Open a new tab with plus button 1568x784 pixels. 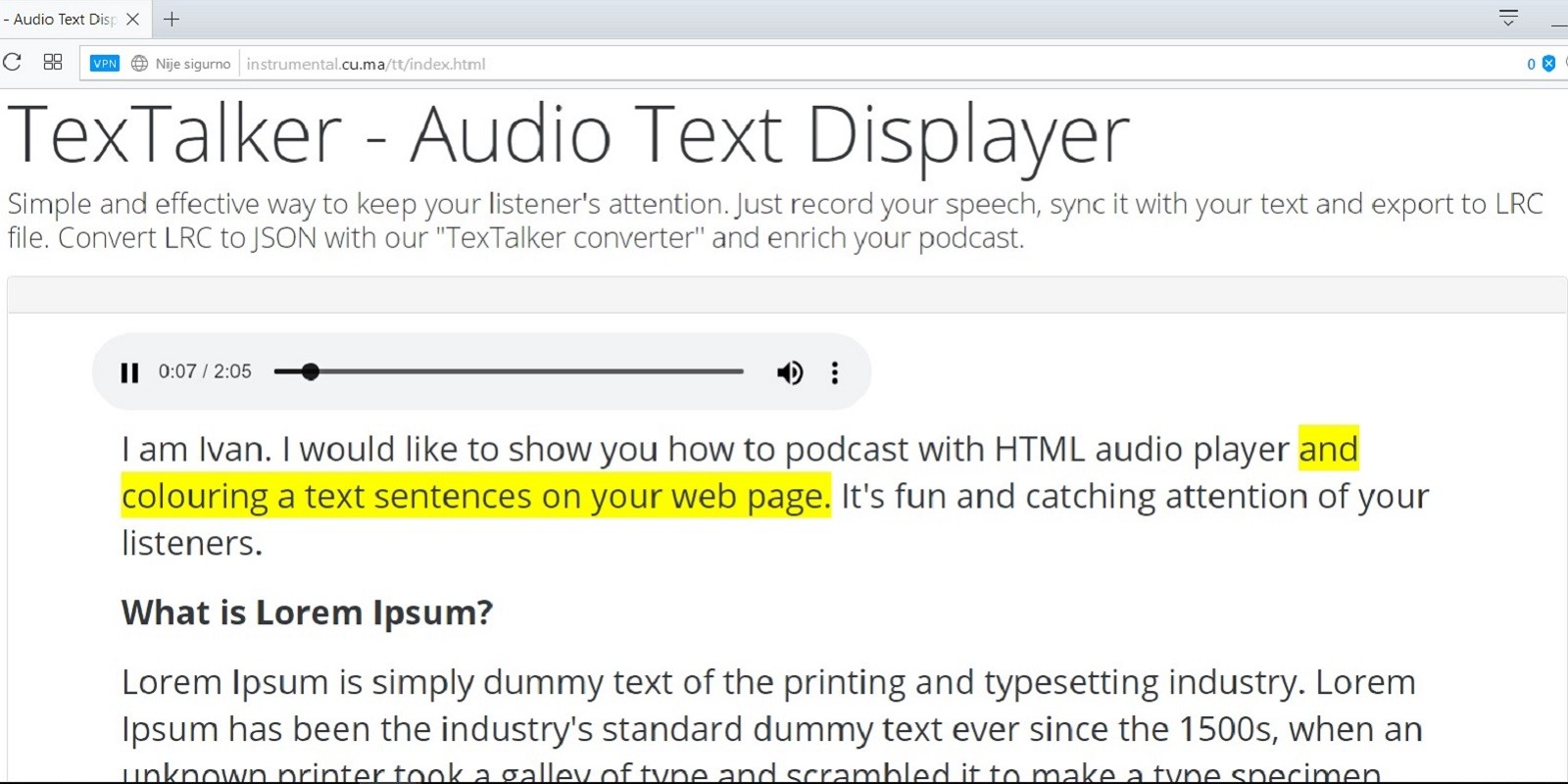[171, 19]
